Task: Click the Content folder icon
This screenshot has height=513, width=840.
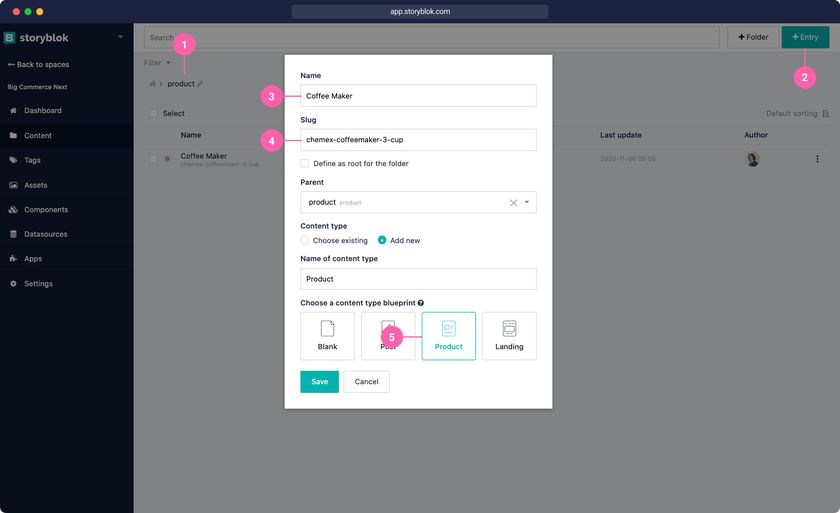Action: coord(13,135)
